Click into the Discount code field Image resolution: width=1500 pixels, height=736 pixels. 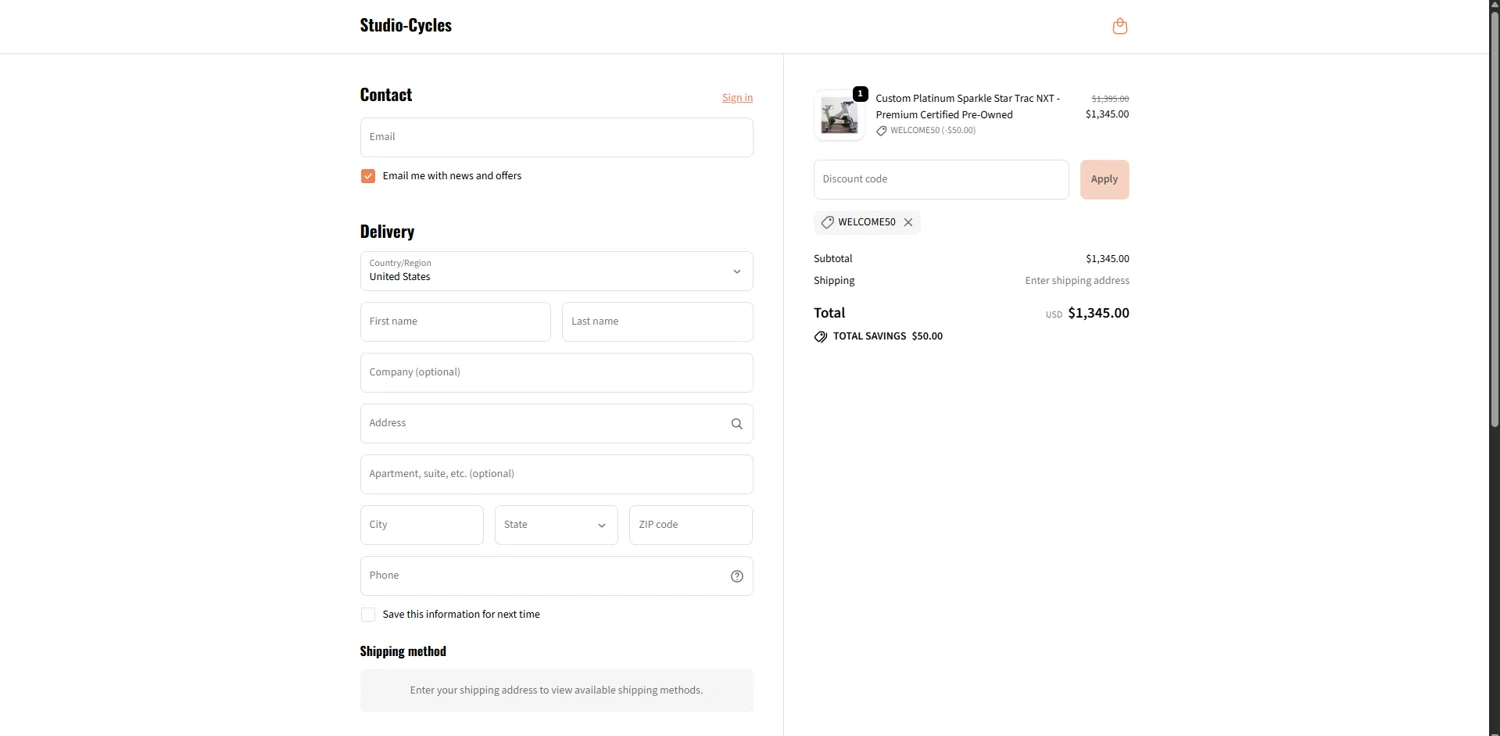(940, 180)
